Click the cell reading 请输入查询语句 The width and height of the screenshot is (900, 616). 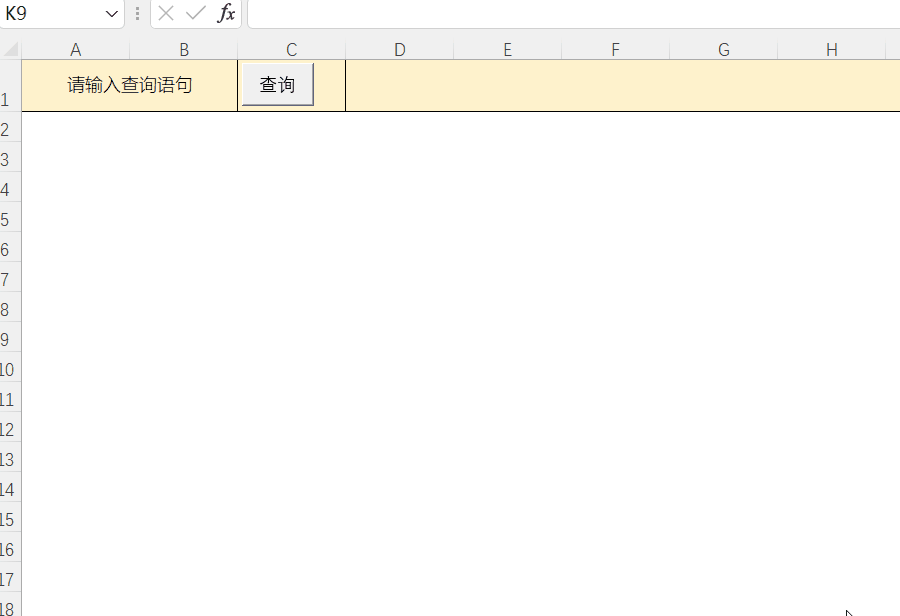point(130,85)
